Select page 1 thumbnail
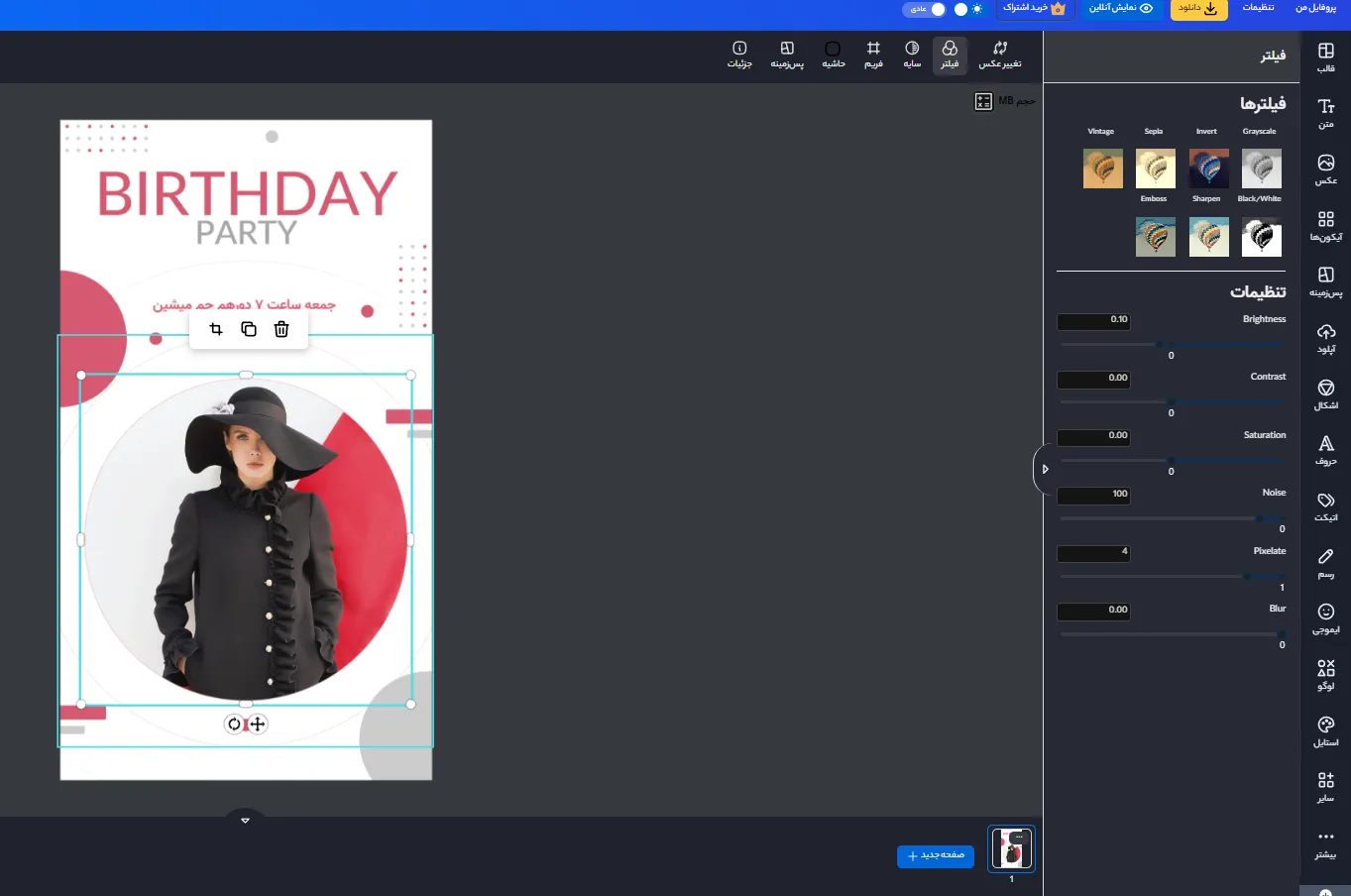Viewport: 1351px width, 896px height. [1011, 848]
